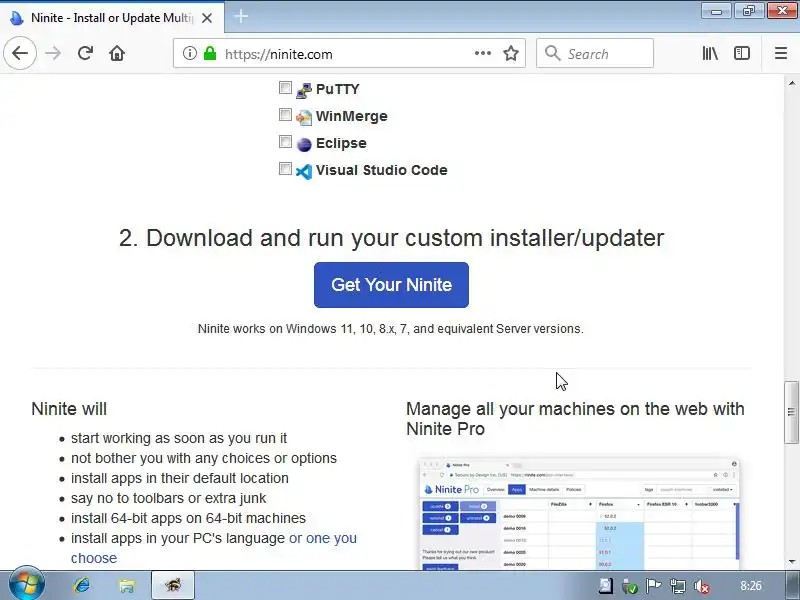Click 'install 64-bit apps on 64-bit machines'
The image size is (800, 600).
pos(188,518)
